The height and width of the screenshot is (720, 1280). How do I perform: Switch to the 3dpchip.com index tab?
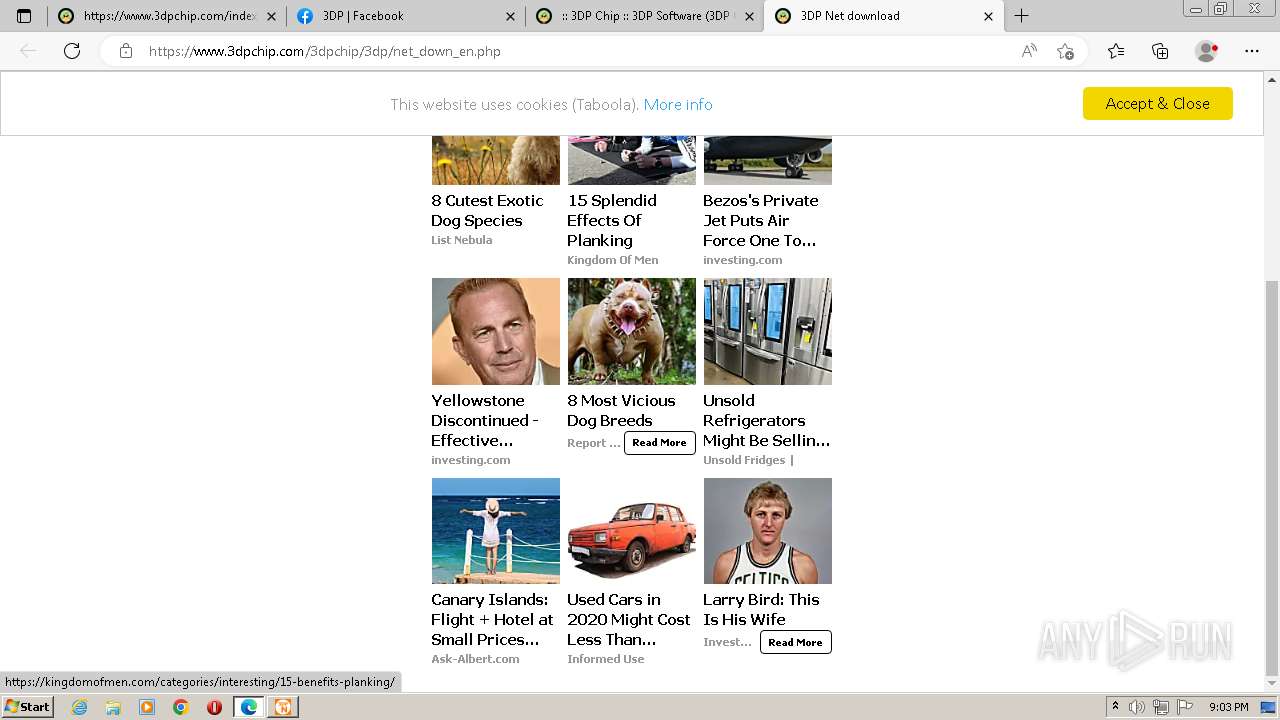click(x=166, y=16)
